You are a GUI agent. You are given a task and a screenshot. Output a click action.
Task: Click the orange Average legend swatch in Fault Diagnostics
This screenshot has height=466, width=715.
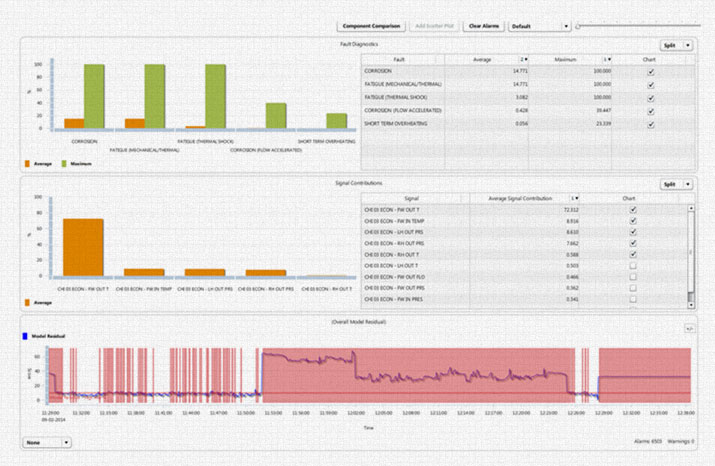[x=27, y=164]
